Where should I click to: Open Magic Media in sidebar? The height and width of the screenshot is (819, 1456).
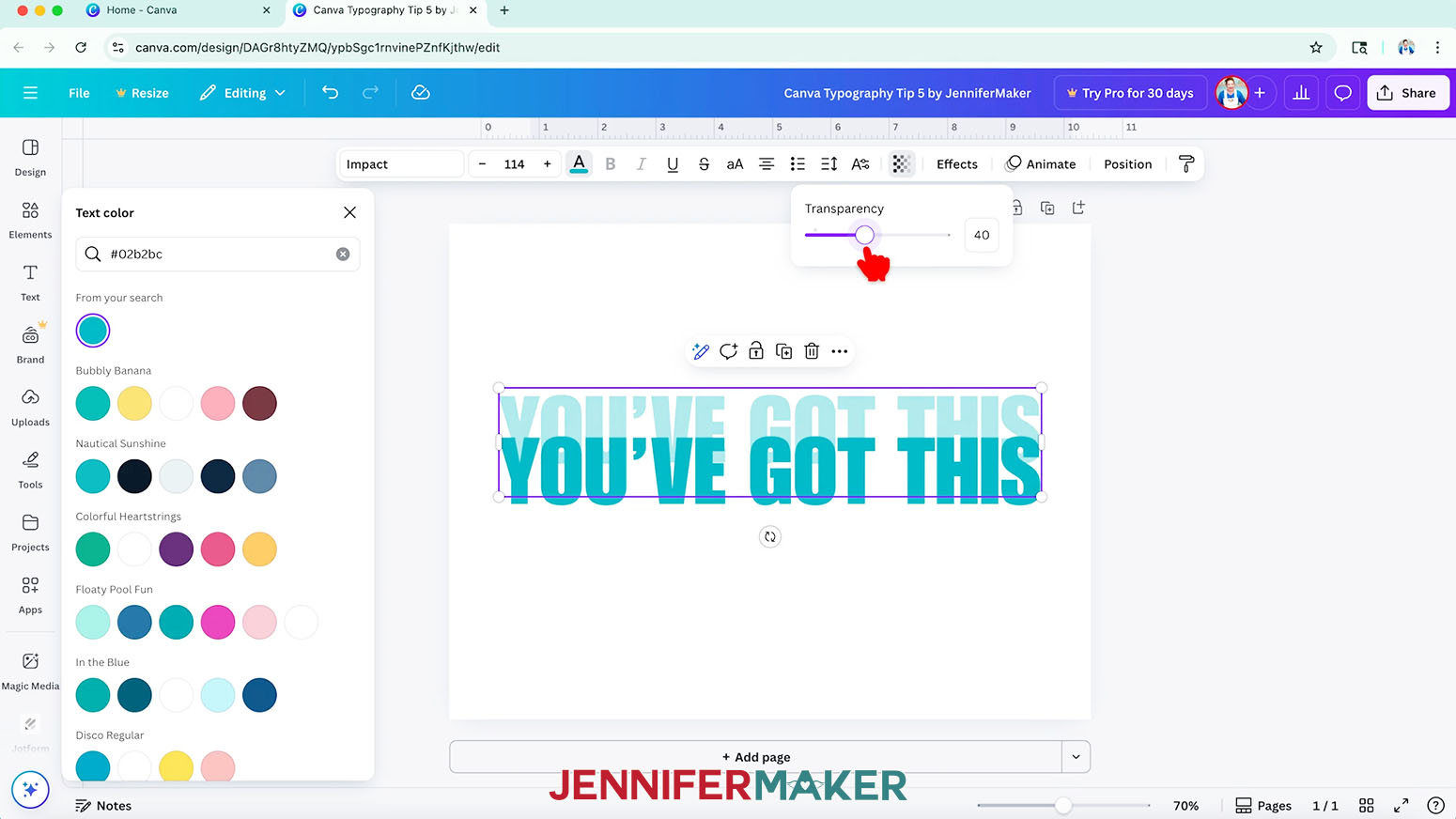(30, 672)
